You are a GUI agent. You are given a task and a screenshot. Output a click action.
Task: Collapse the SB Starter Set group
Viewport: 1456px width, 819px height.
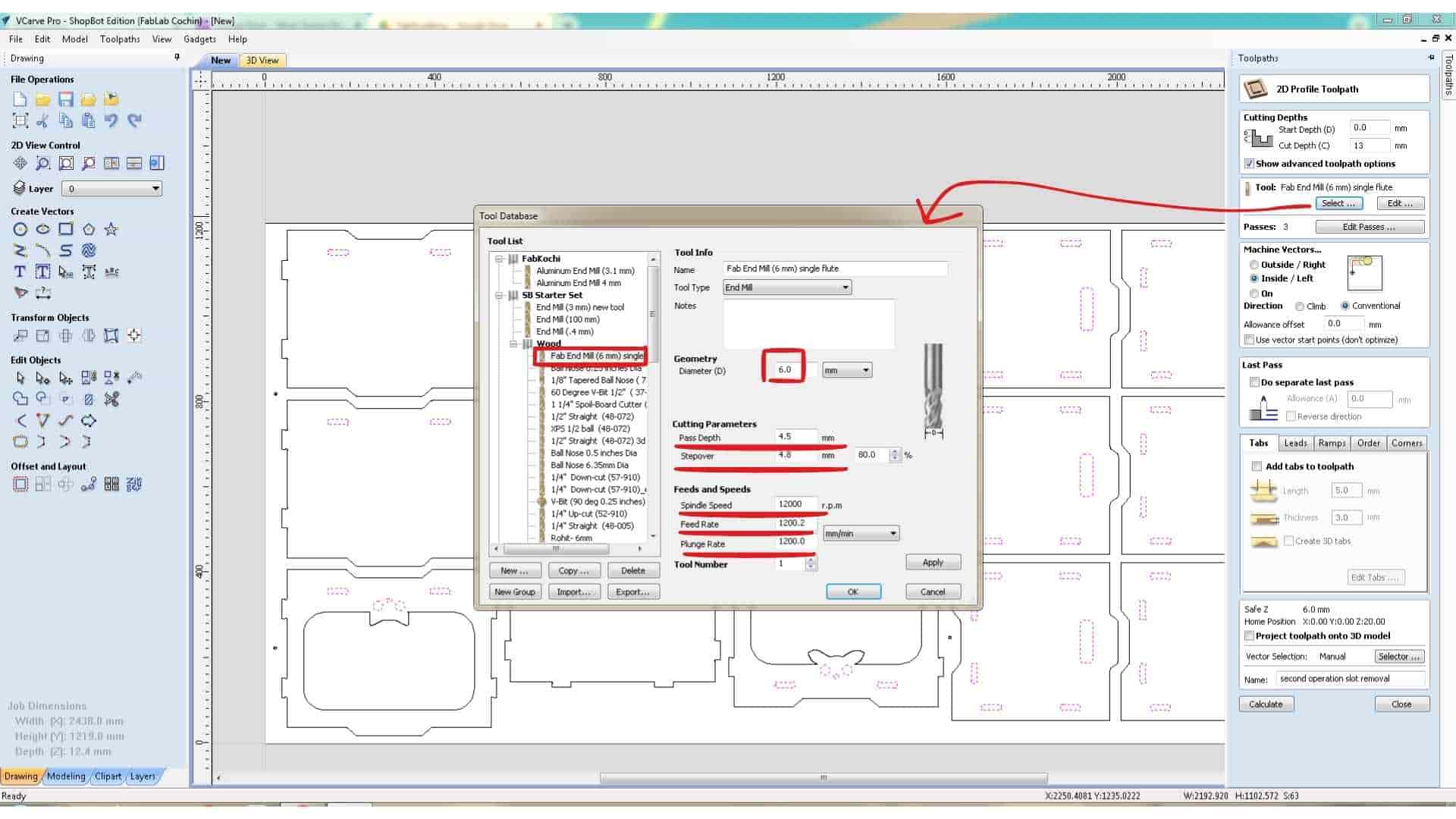[500, 295]
